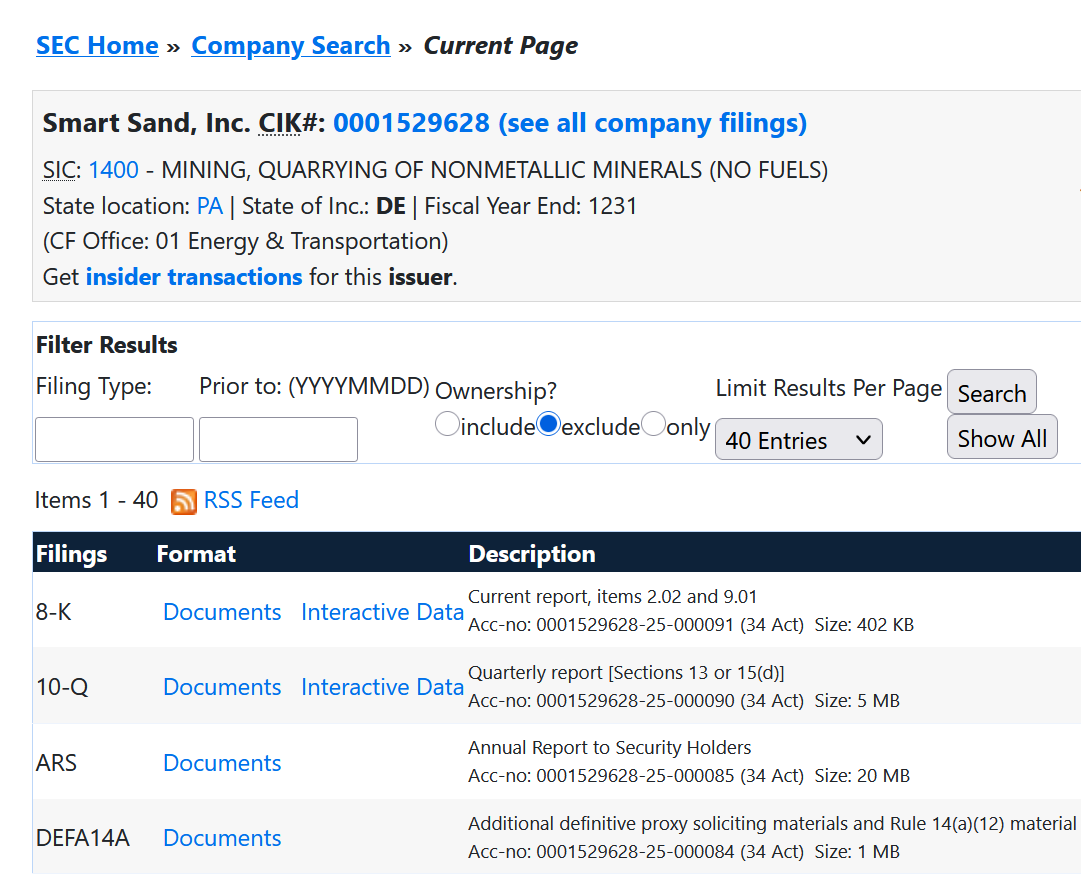The width and height of the screenshot is (1081, 874).
Task: Open Interactive Data for the 8-K filing
Action: pos(382,612)
